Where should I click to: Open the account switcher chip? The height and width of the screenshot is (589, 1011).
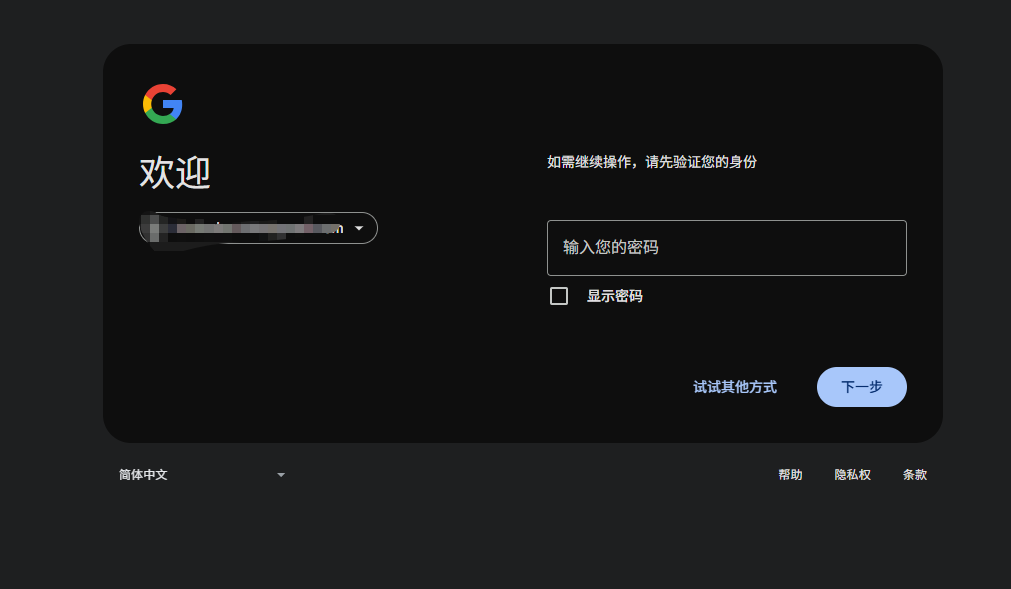click(x=258, y=228)
